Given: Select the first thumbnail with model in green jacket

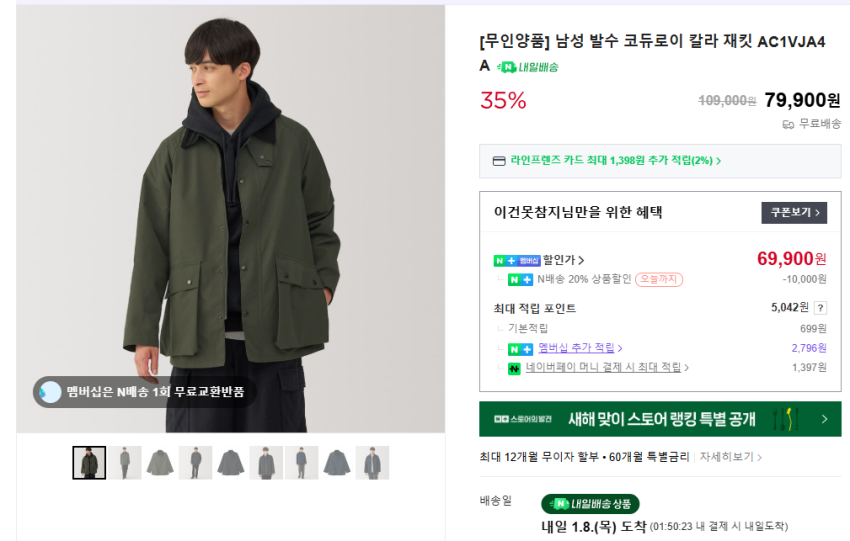Looking at the screenshot, I should tap(89, 463).
